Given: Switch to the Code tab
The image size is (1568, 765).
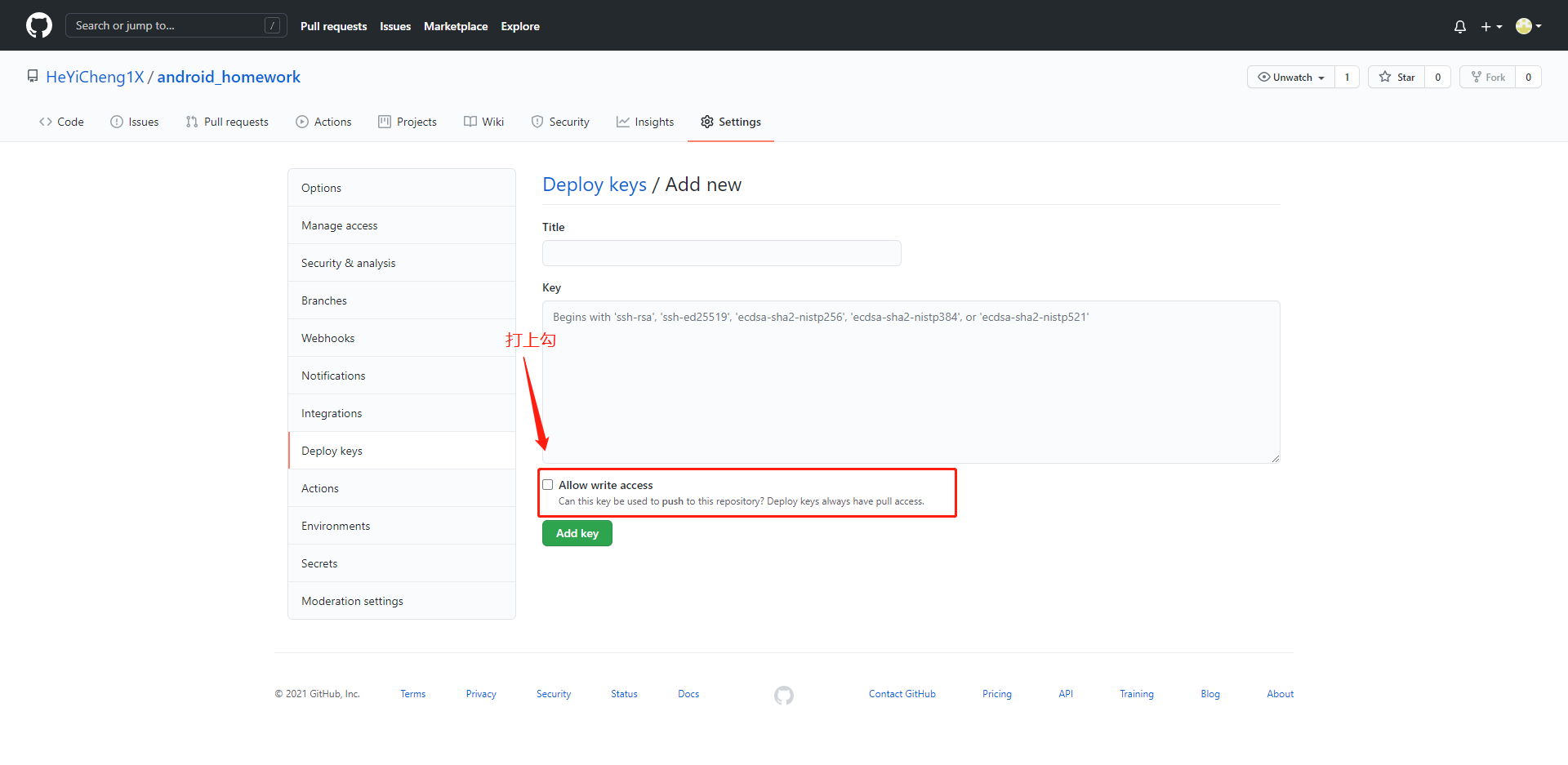Looking at the screenshot, I should pyautogui.click(x=61, y=122).
